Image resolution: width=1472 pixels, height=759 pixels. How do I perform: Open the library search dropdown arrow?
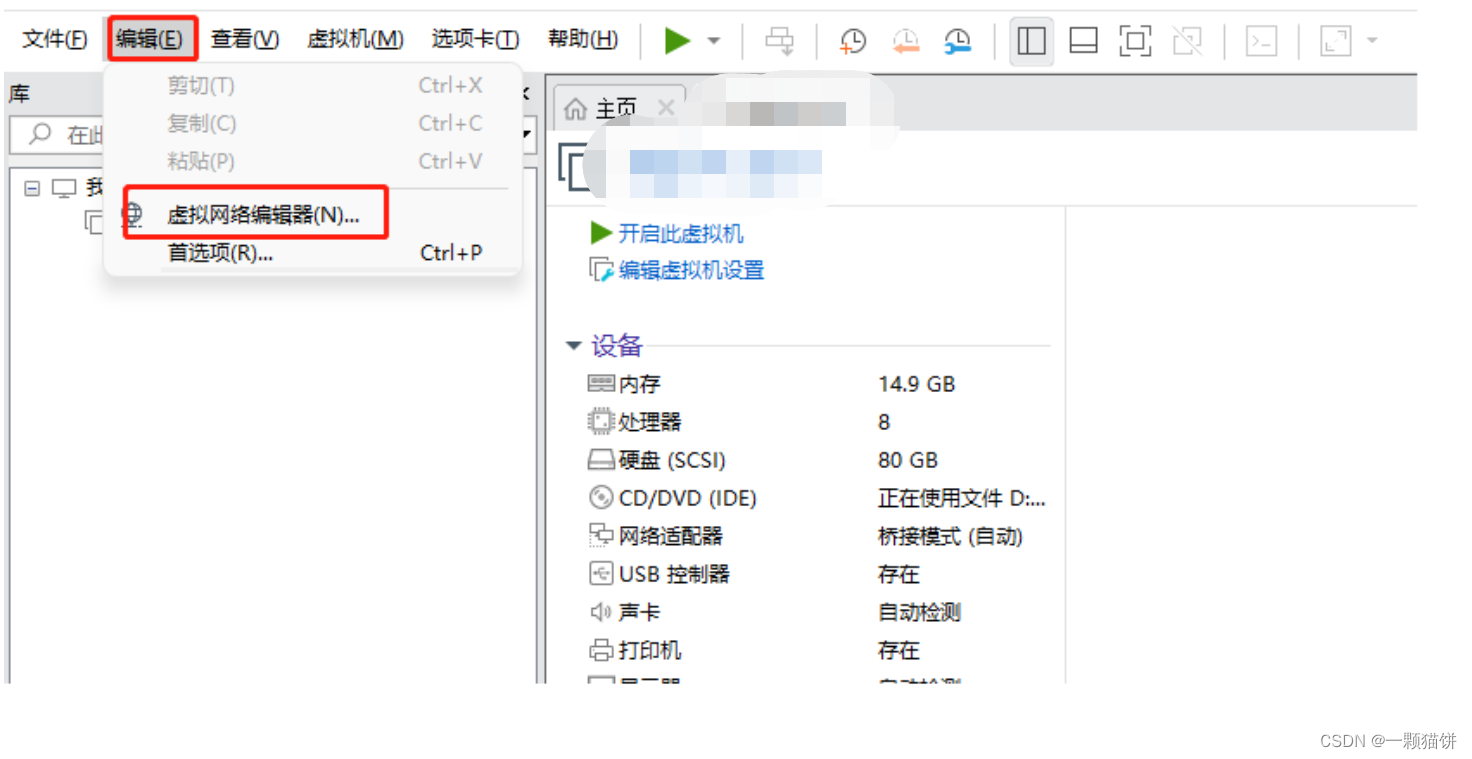(x=527, y=134)
